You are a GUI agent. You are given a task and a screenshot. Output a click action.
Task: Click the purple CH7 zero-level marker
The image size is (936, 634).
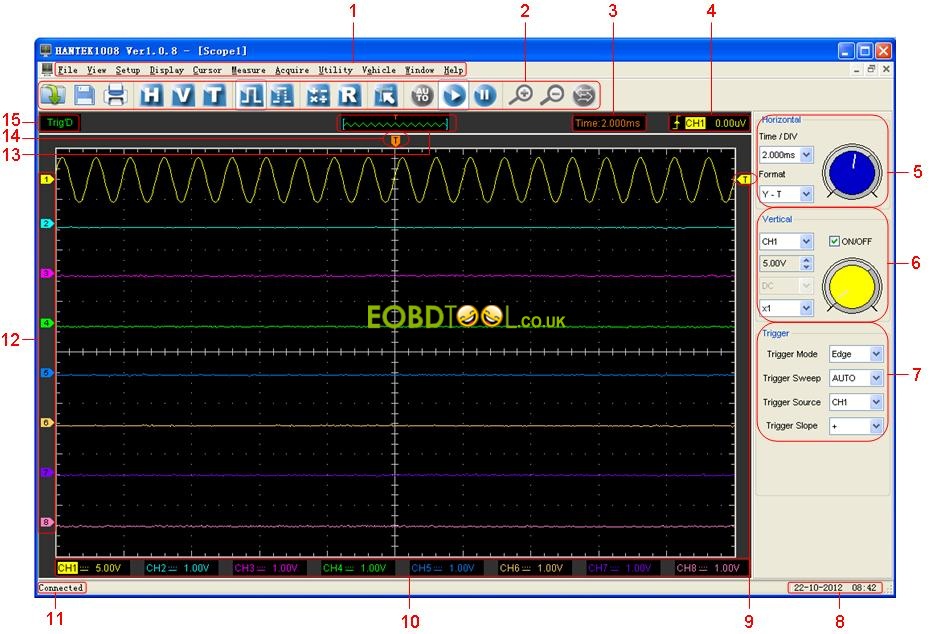coord(47,472)
